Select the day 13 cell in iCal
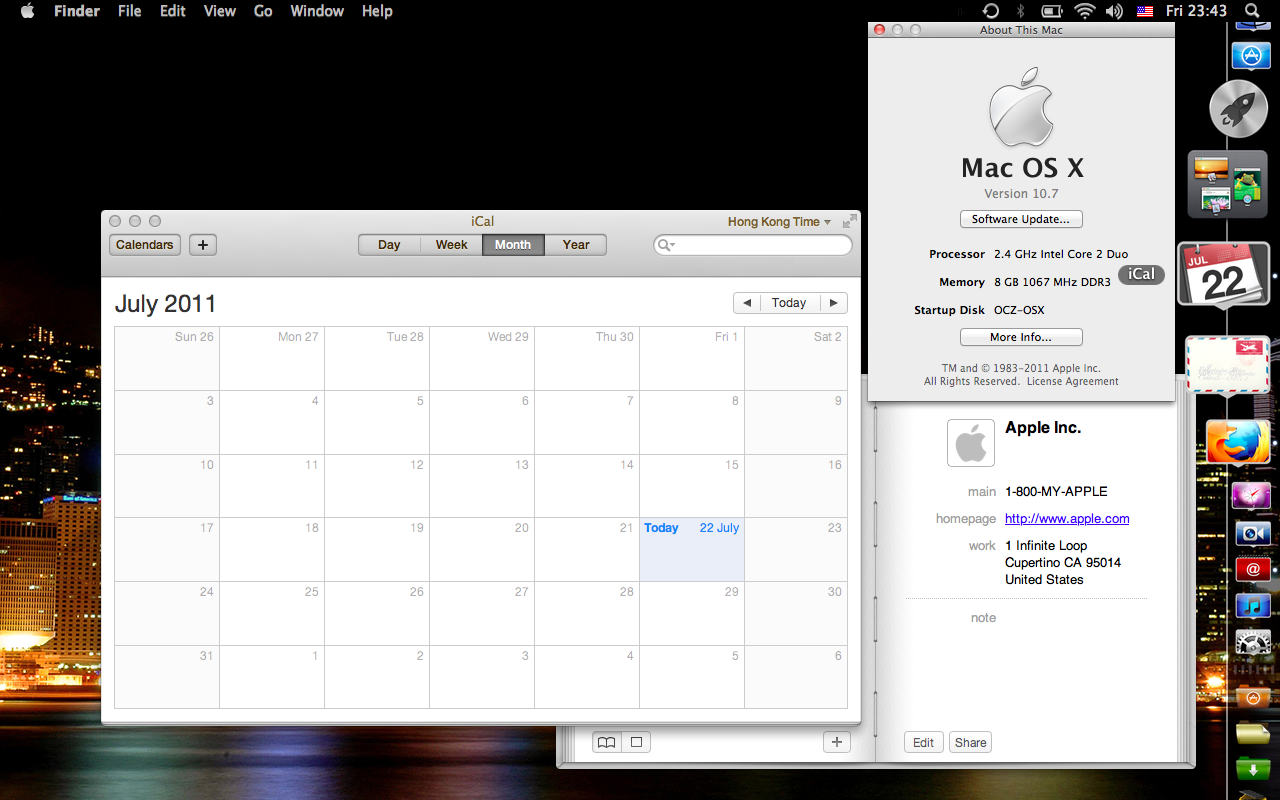 click(x=482, y=486)
